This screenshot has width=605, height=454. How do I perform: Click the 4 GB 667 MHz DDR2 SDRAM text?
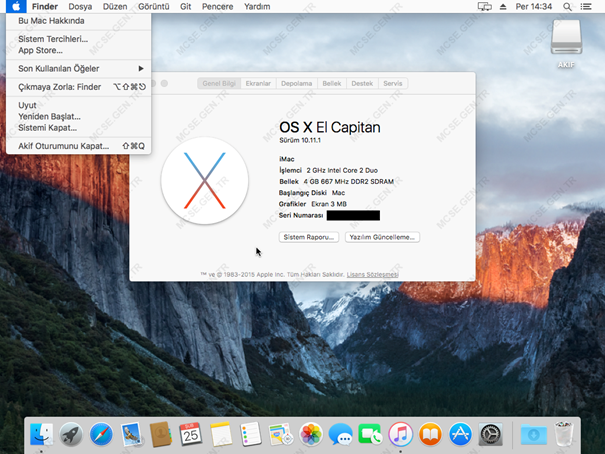click(348, 182)
